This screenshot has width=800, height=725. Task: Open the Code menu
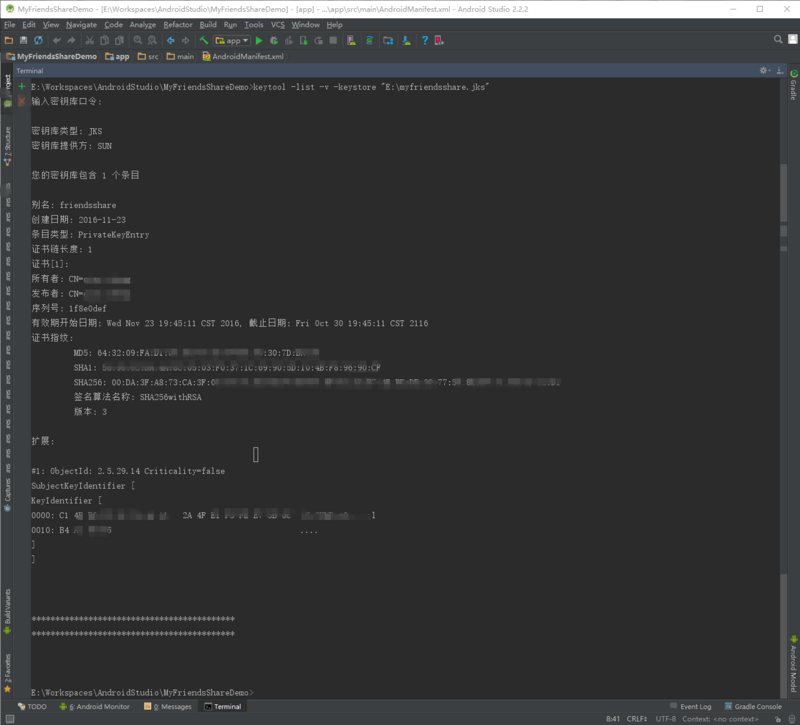coord(113,24)
